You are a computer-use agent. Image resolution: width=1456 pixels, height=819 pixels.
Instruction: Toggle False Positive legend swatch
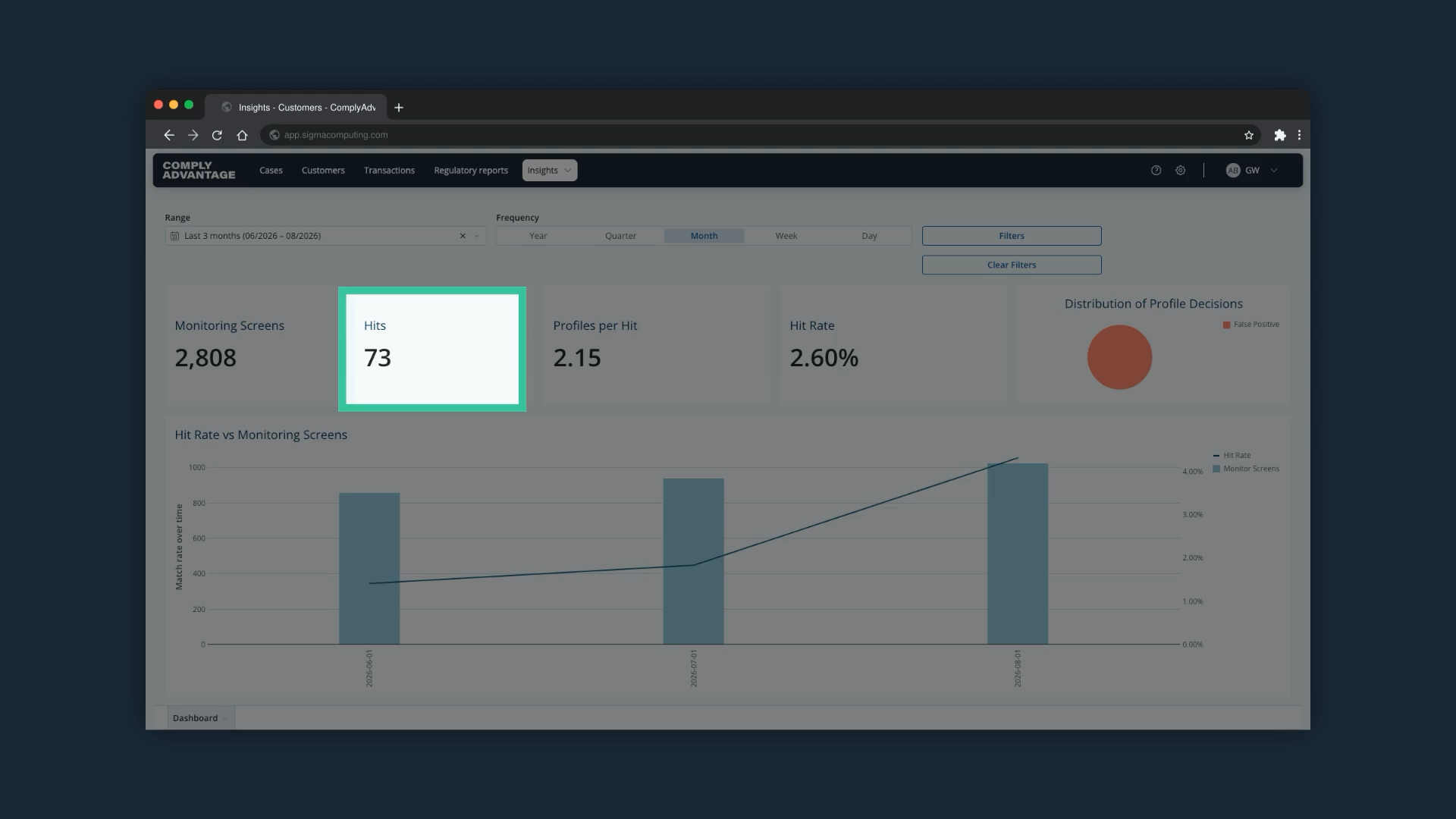[x=1226, y=325]
